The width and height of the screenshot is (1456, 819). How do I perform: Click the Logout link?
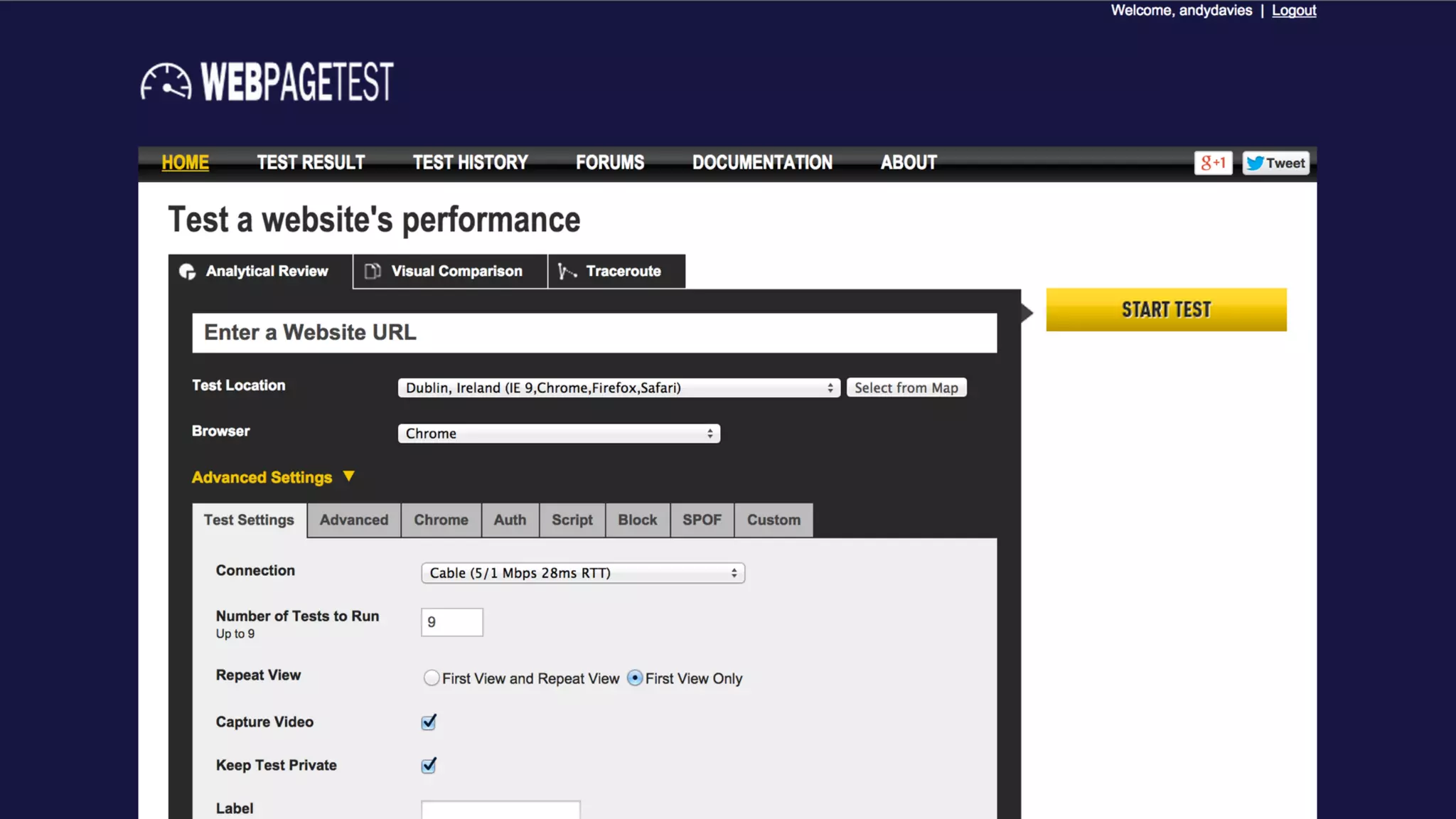click(x=1293, y=11)
